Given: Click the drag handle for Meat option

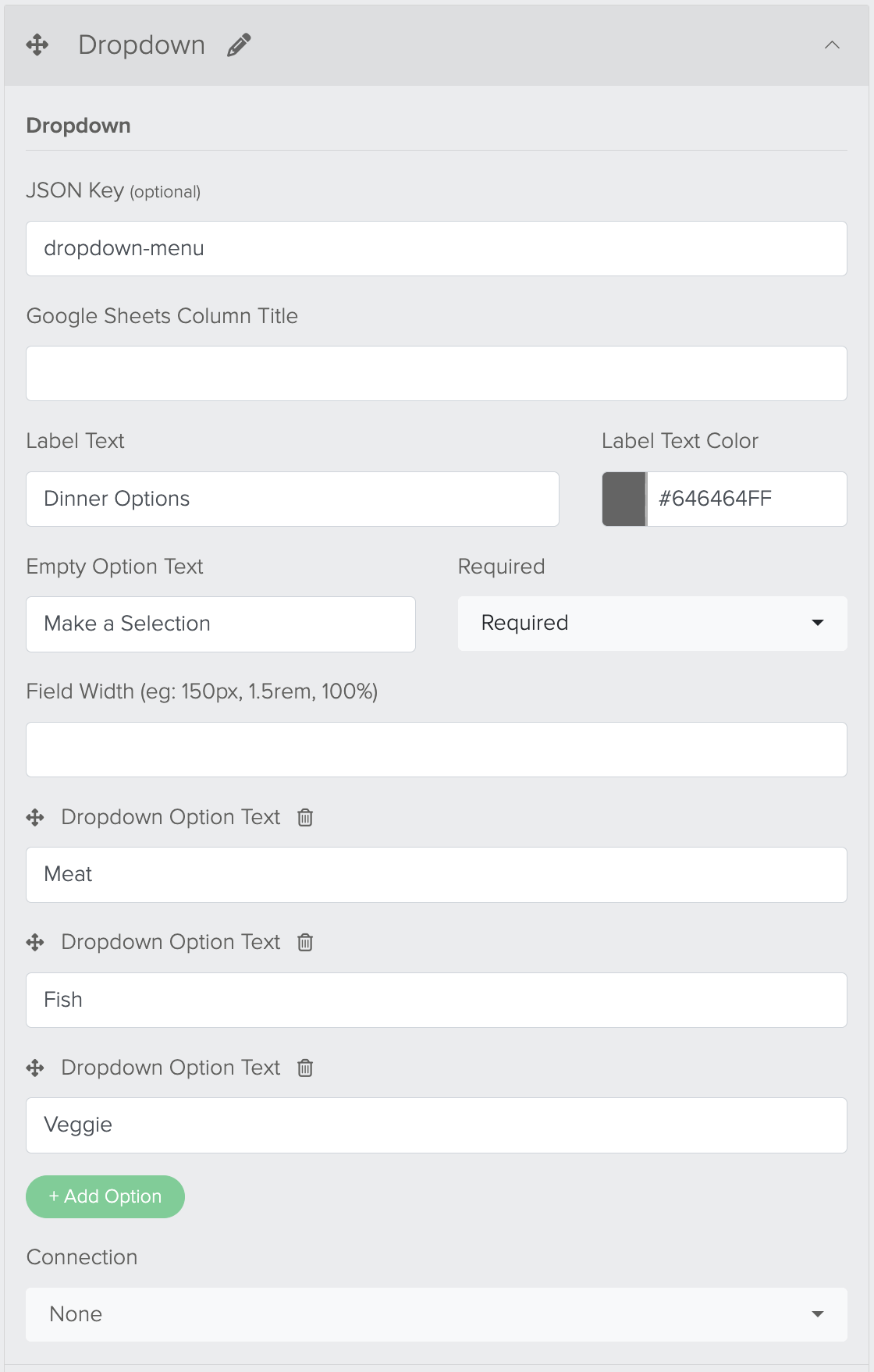Looking at the screenshot, I should click(x=35, y=817).
